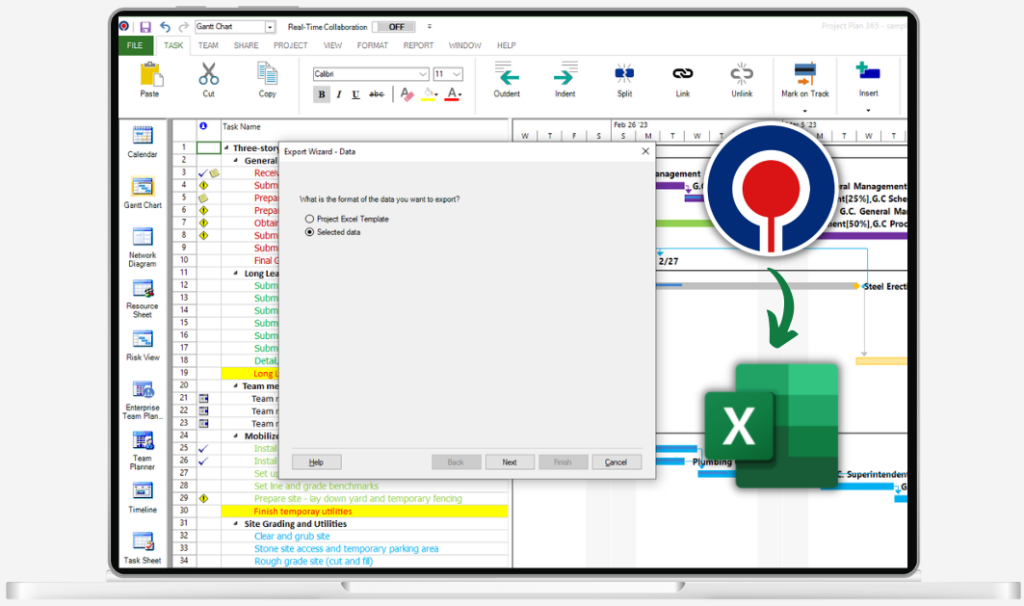Open the text highlight color swatch
The height and width of the screenshot is (606, 1024).
coord(430,93)
